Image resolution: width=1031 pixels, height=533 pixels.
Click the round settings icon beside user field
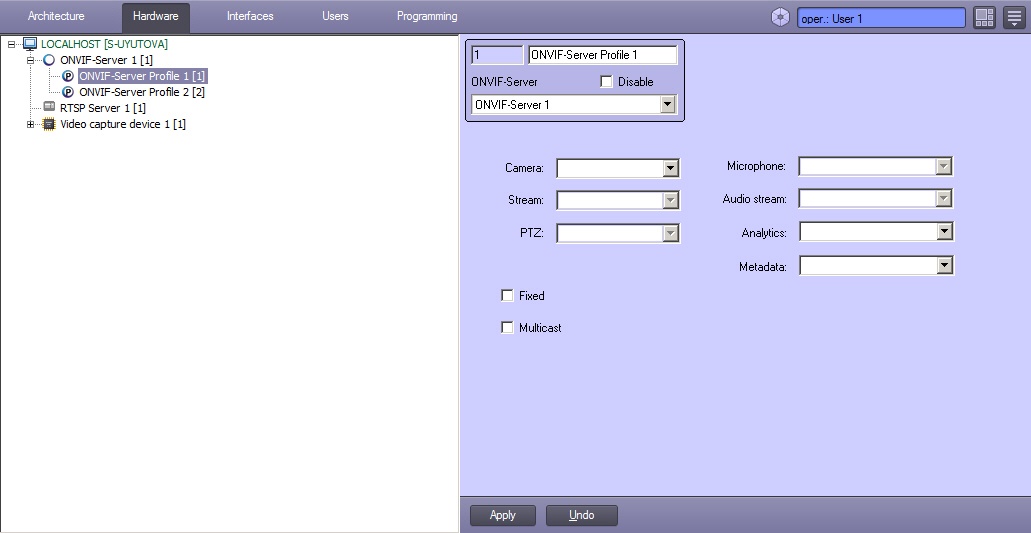(x=781, y=18)
